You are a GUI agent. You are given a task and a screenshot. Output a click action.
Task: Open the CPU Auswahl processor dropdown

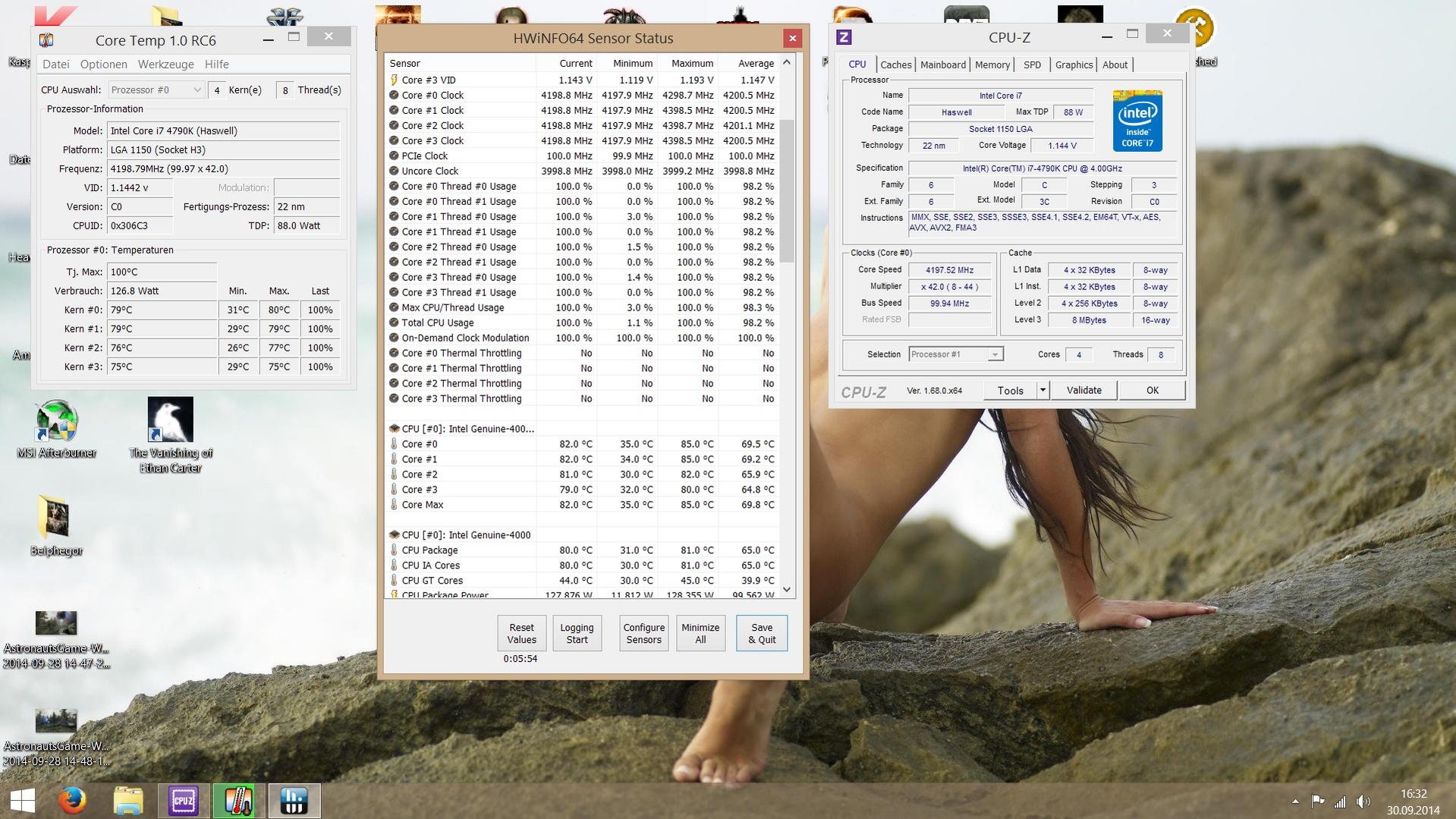(156, 90)
